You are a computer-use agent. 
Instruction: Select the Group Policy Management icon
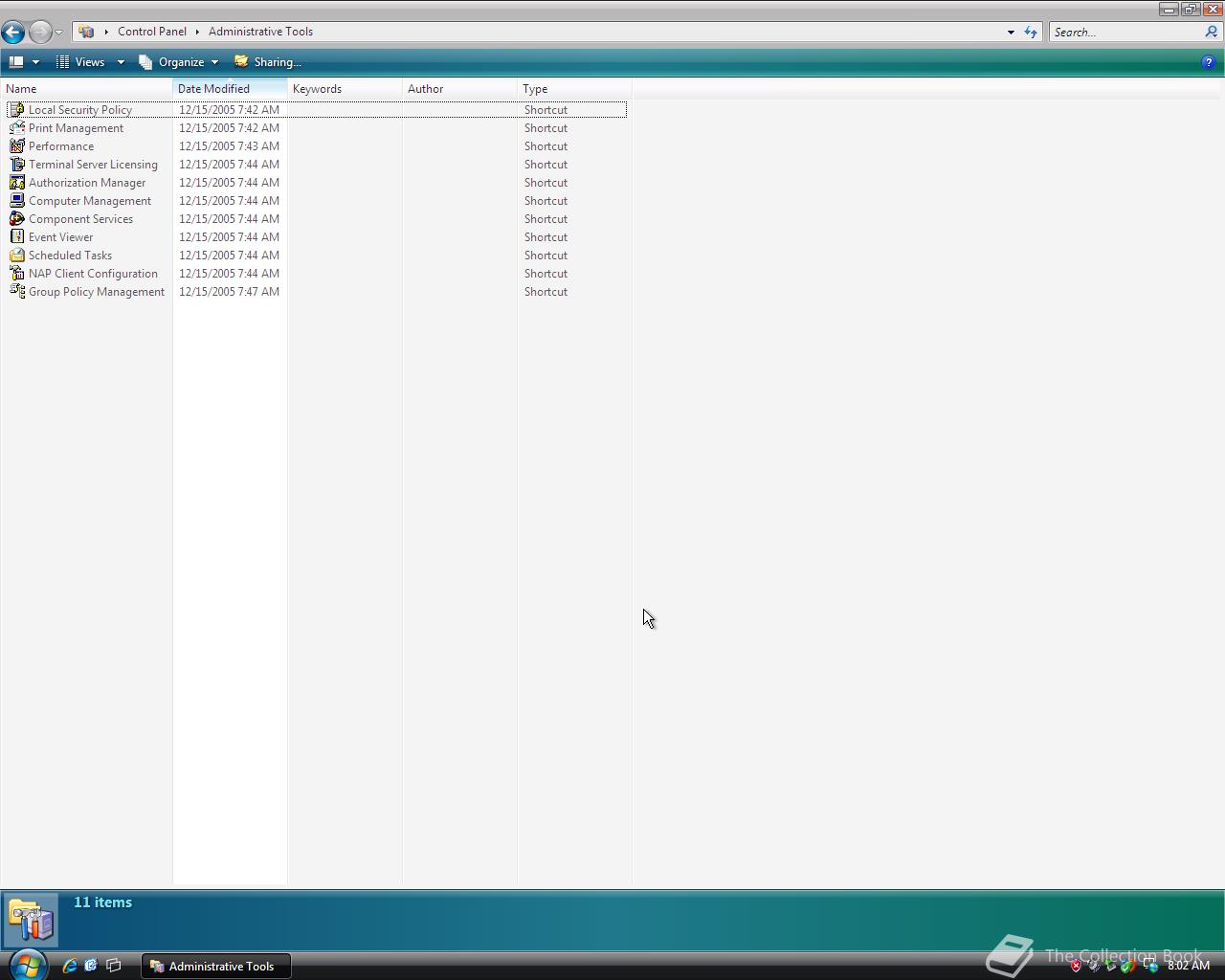pos(16,292)
